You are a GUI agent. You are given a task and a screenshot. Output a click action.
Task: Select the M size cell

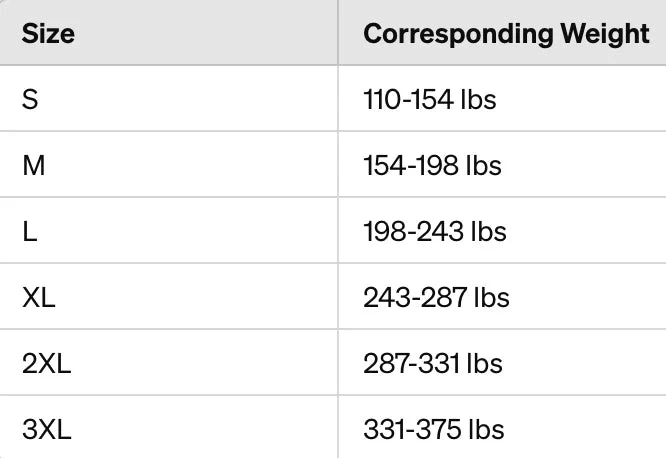(169, 164)
